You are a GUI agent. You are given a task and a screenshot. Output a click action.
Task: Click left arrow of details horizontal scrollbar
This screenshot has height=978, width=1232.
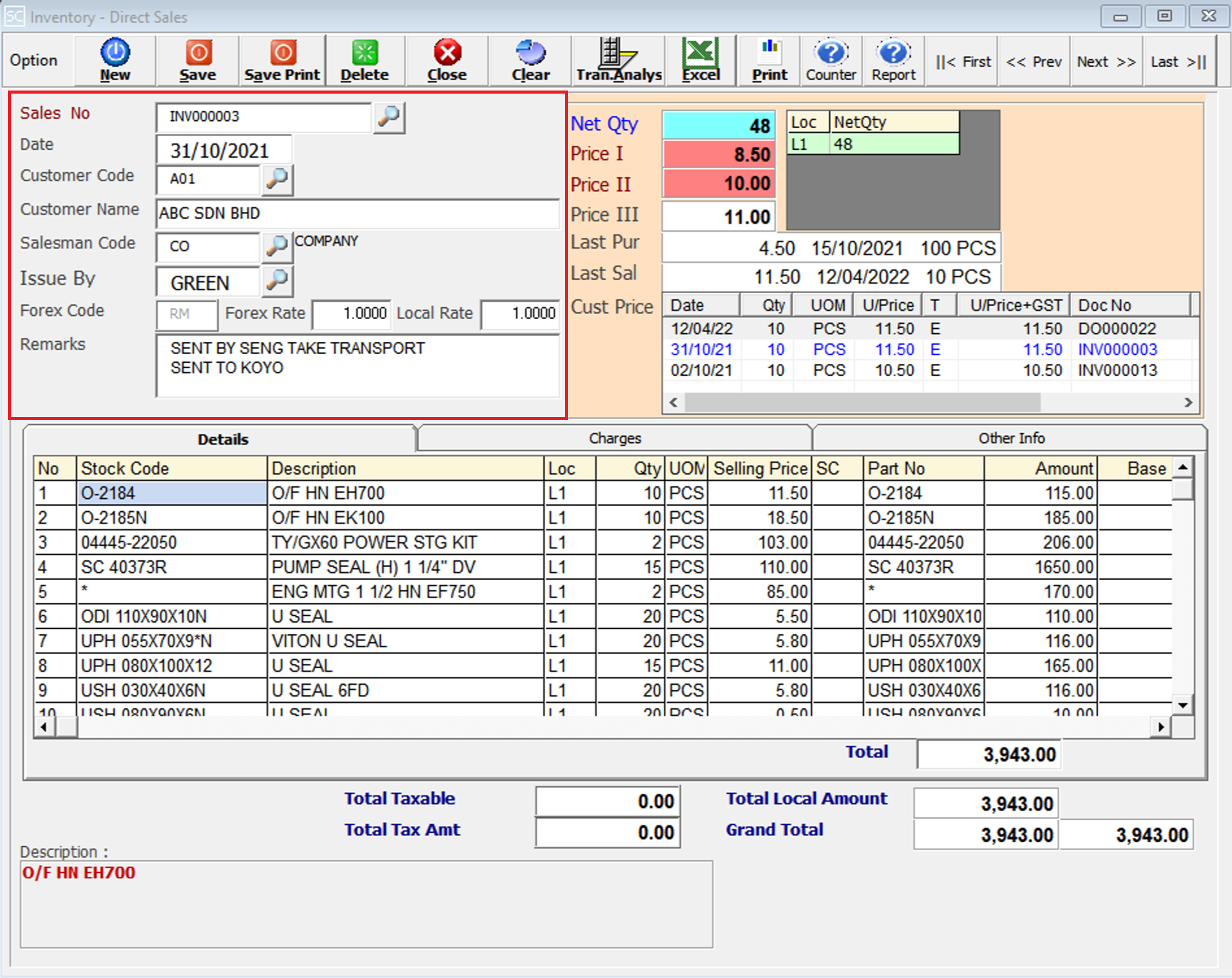tap(44, 727)
